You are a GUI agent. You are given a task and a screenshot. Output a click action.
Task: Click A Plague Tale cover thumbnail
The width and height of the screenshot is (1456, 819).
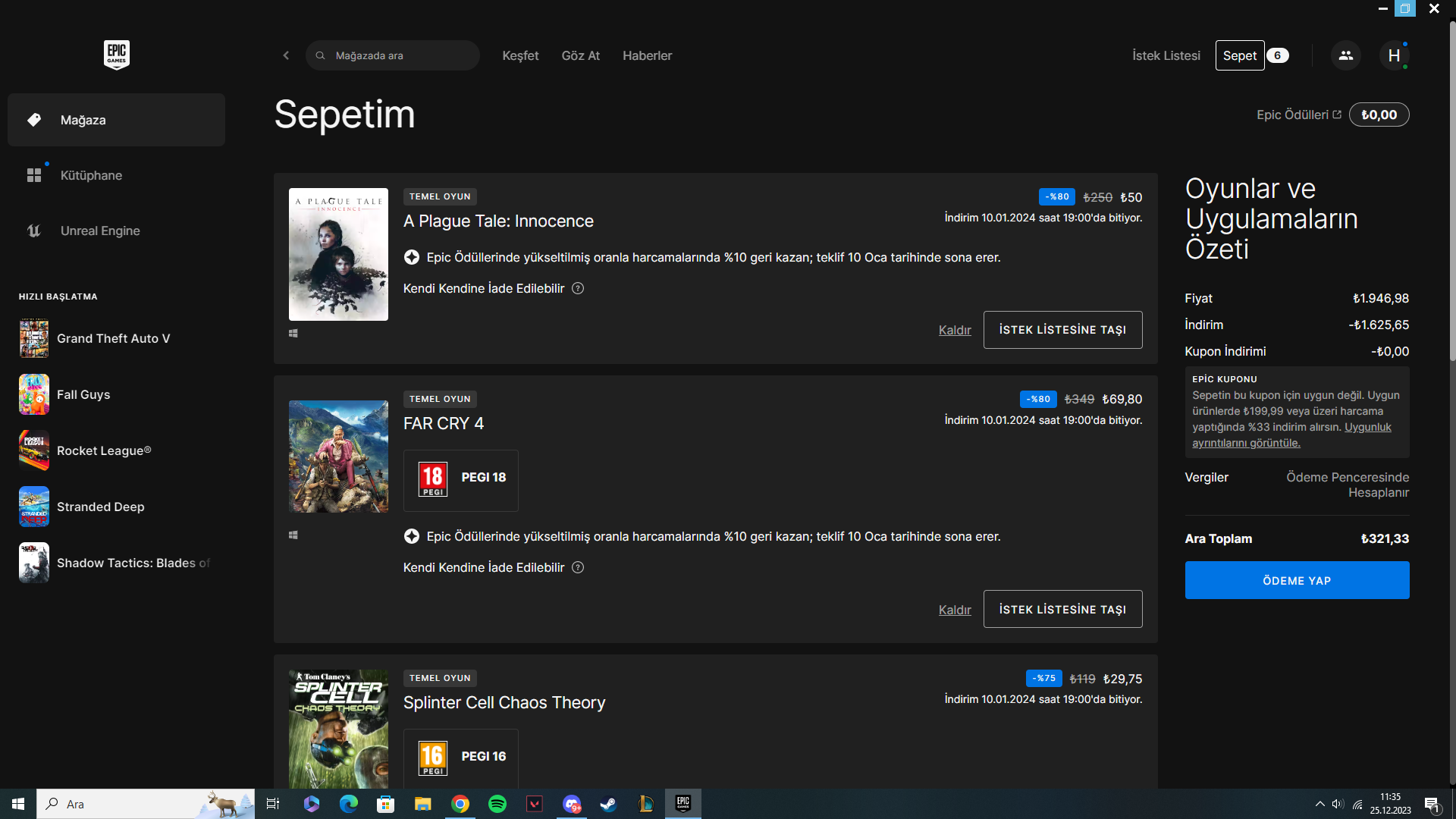(x=338, y=254)
